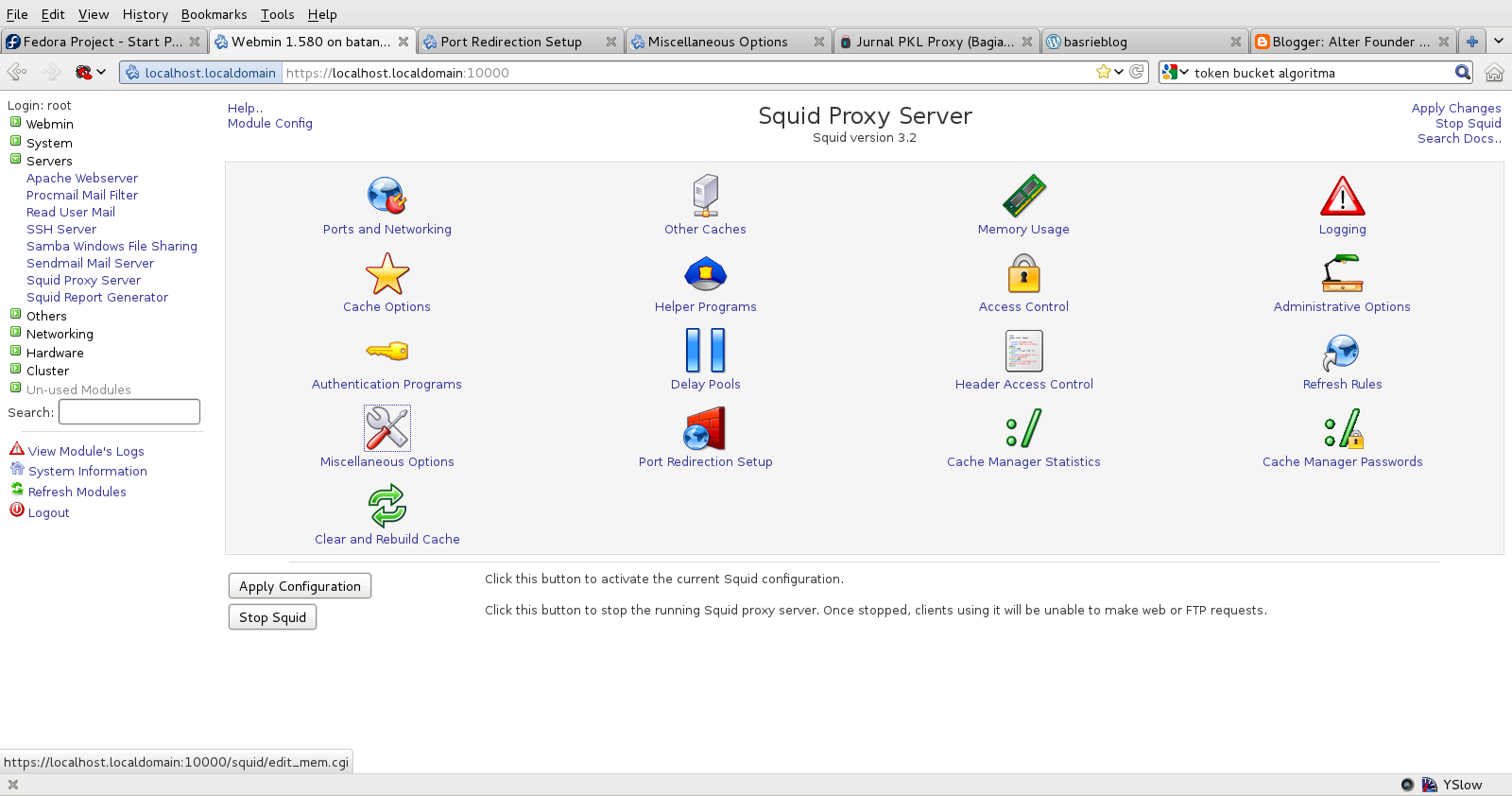
Task: Switch to the Fedora Project tab
Action: coord(102,42)
